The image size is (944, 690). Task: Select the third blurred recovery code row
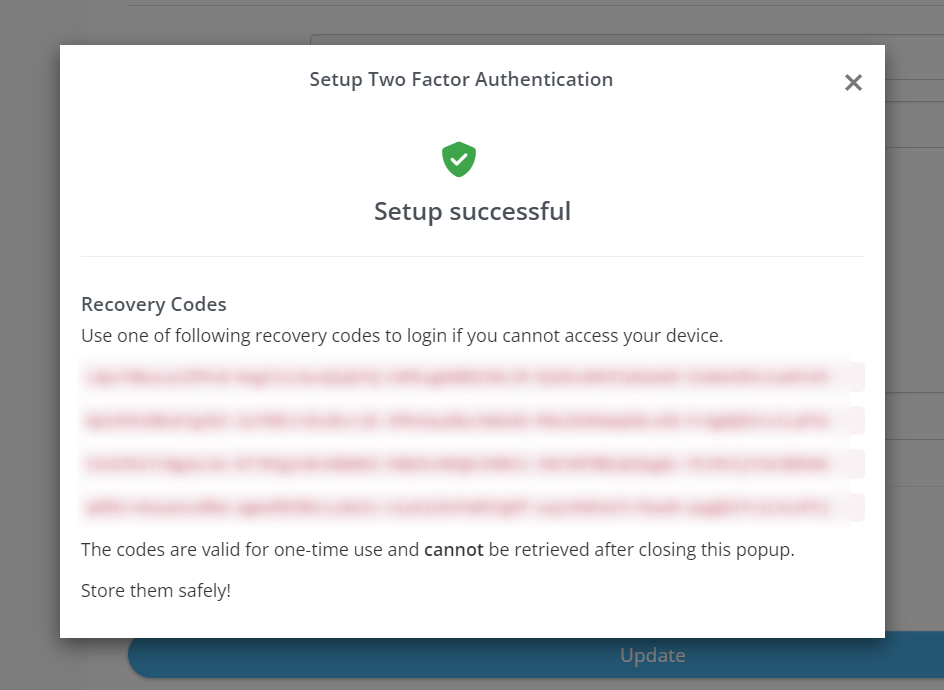pyautogui.click(x=473, y=464)
